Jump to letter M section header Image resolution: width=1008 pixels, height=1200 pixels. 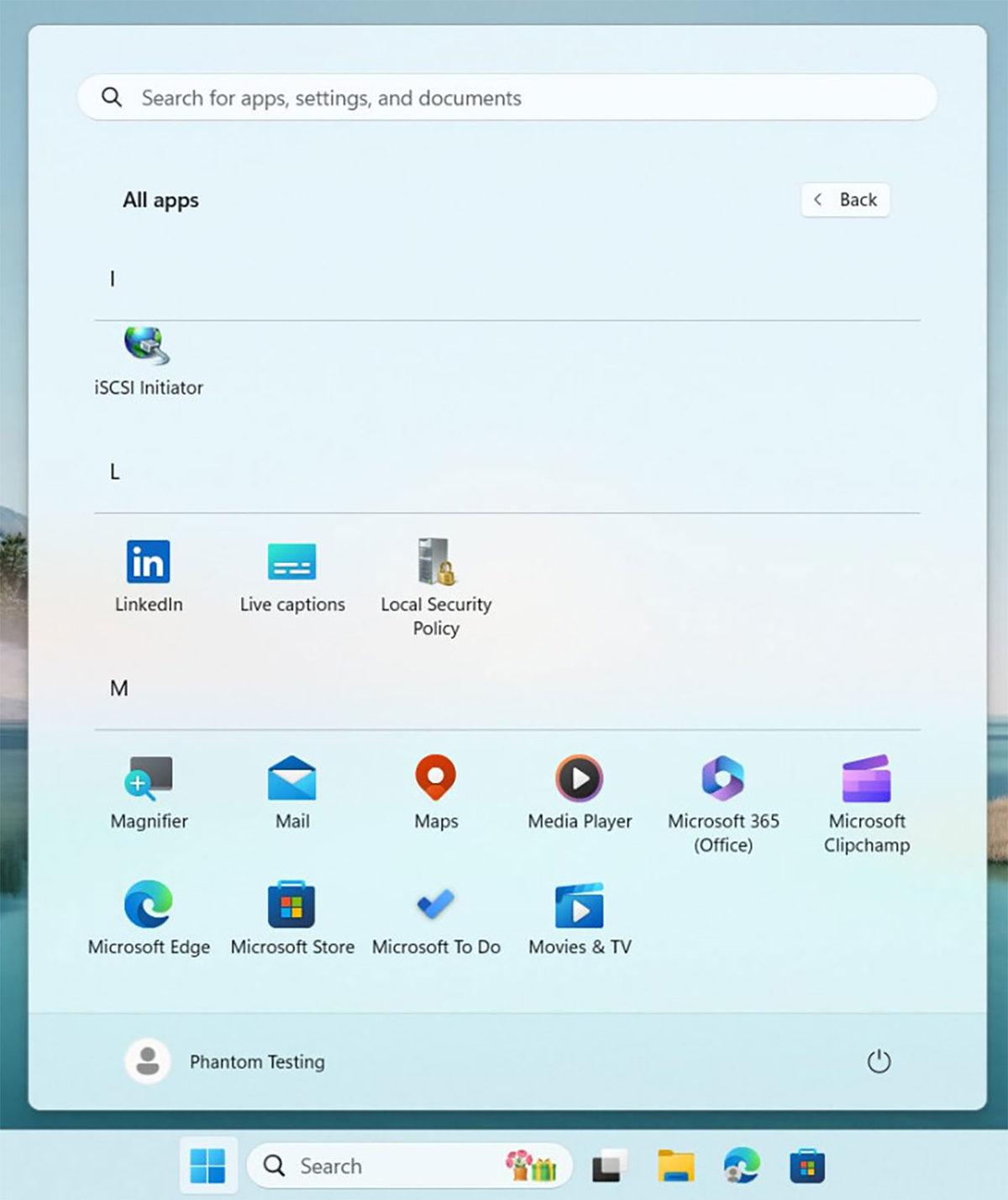[119, 687]
